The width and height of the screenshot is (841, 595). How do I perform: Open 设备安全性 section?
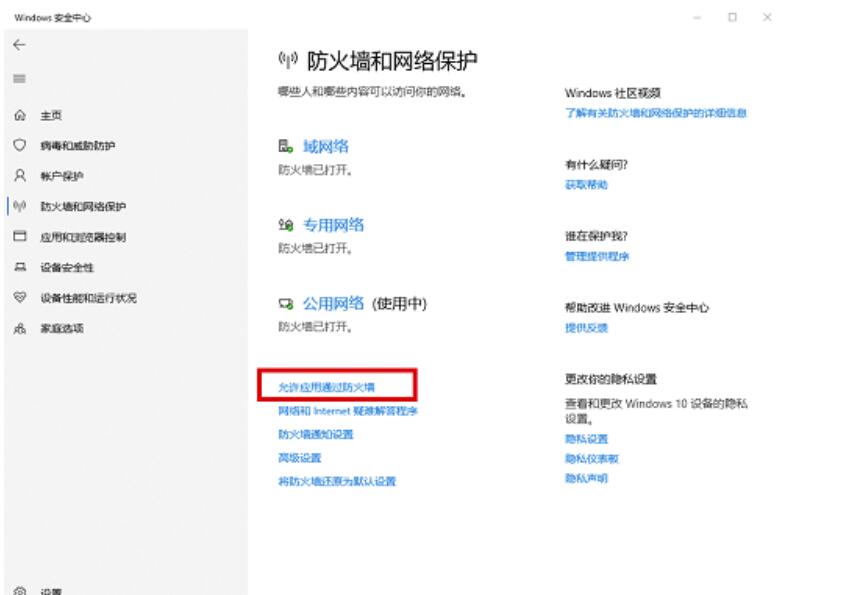[67, 267]
